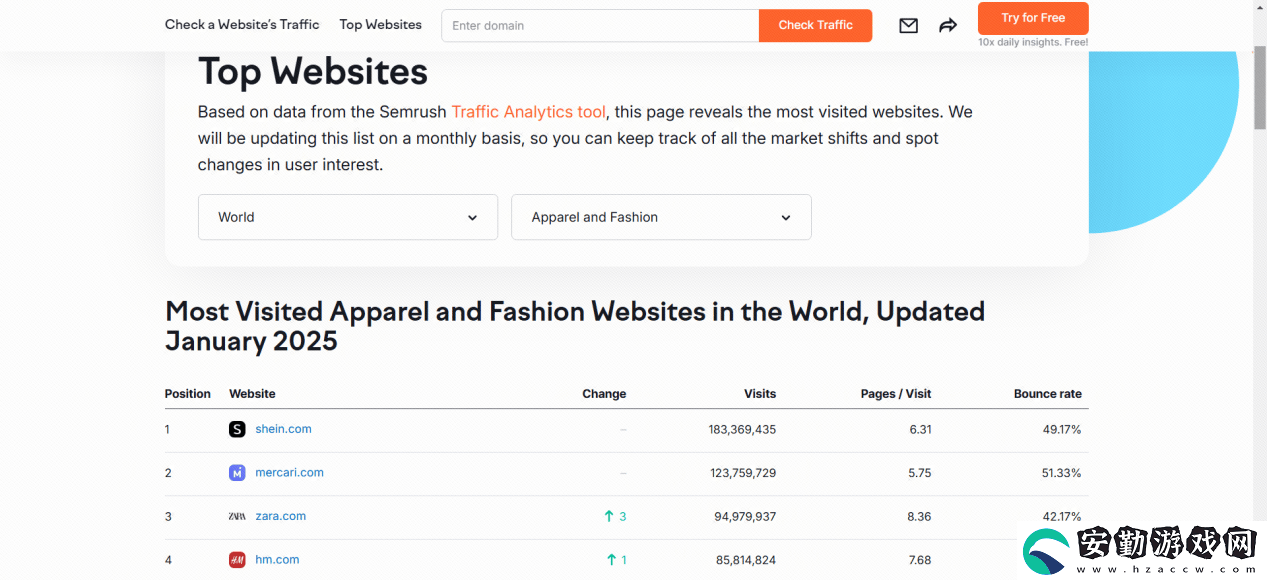The height and width of the screenshot is (580, 1267).
Task: Click the share arrow icon
Action: point(948,26)
